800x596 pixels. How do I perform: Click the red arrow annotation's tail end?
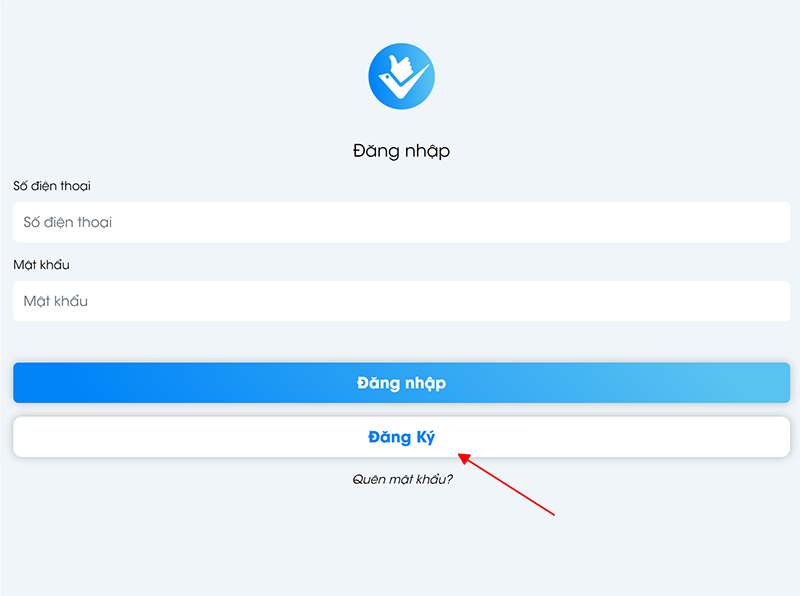(552, 513)
